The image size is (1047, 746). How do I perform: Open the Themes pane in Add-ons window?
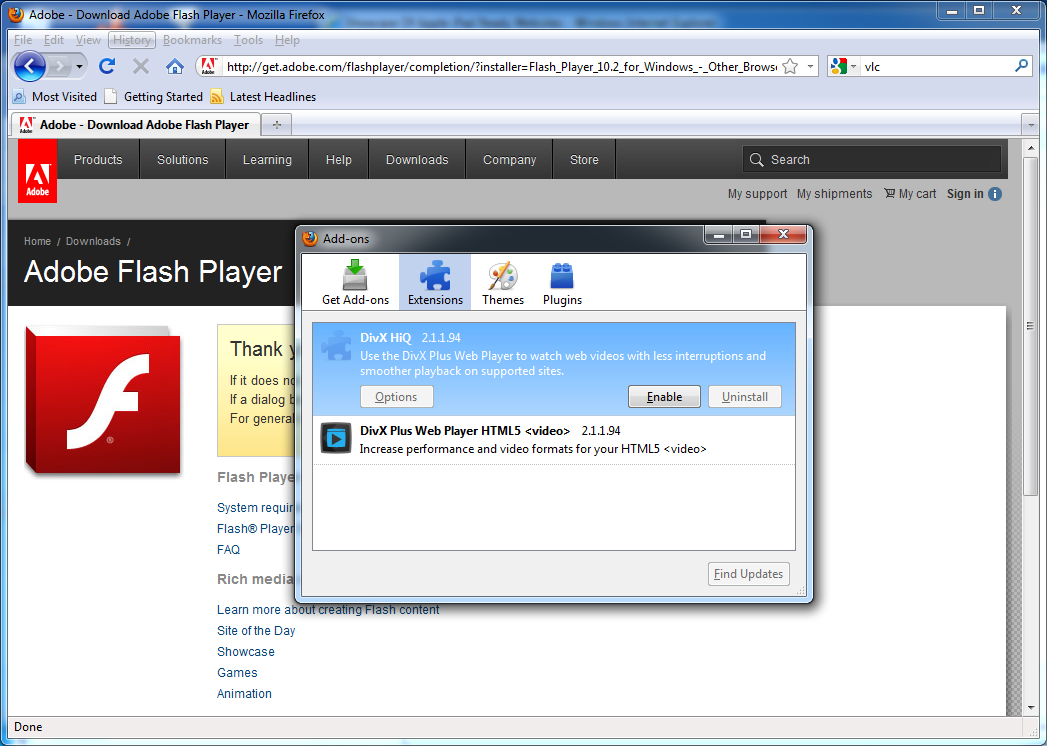tap(503, 283)
